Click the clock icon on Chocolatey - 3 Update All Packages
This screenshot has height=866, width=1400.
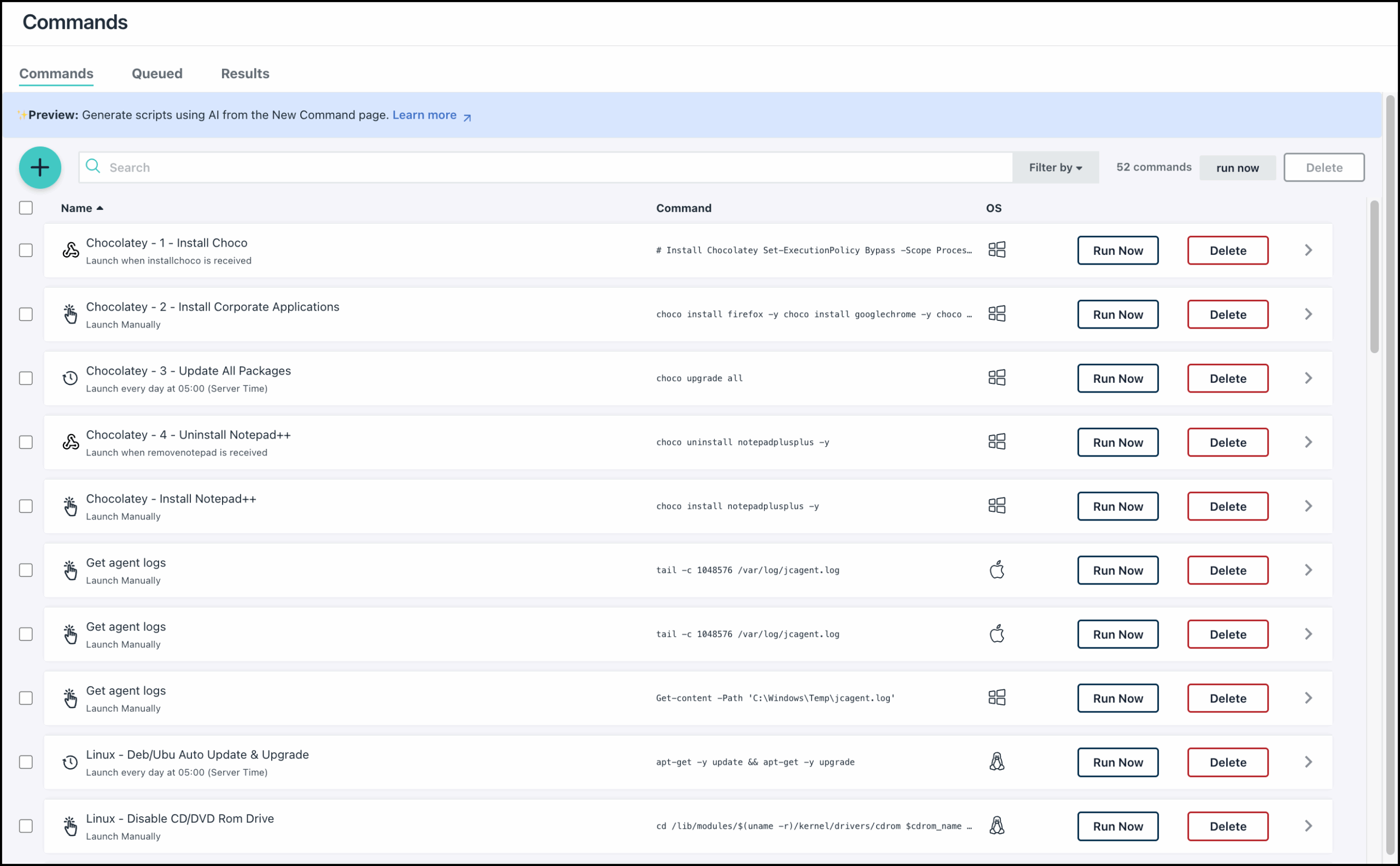coord(71,378)
